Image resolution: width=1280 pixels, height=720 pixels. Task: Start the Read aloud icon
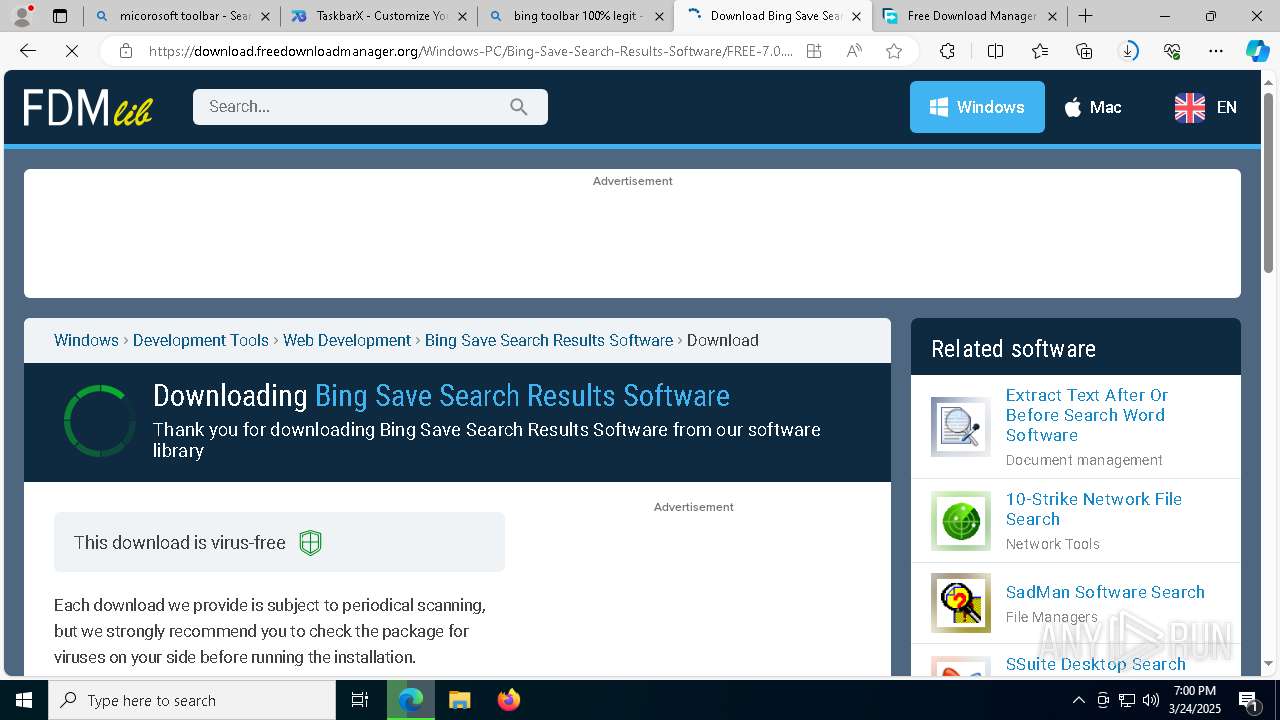point(854,51)
